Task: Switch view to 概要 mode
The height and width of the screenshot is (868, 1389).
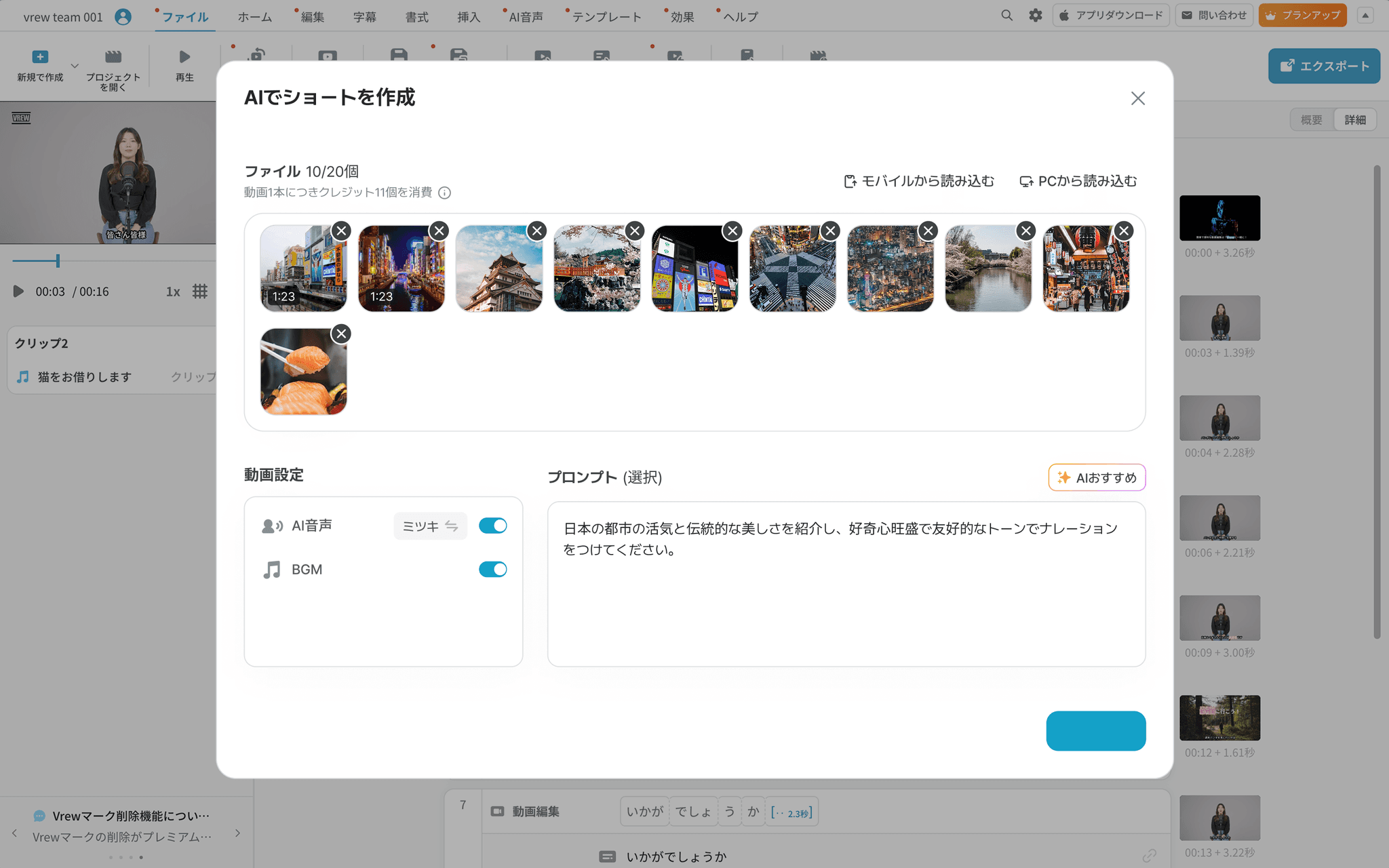Action: coord(1311,119)
